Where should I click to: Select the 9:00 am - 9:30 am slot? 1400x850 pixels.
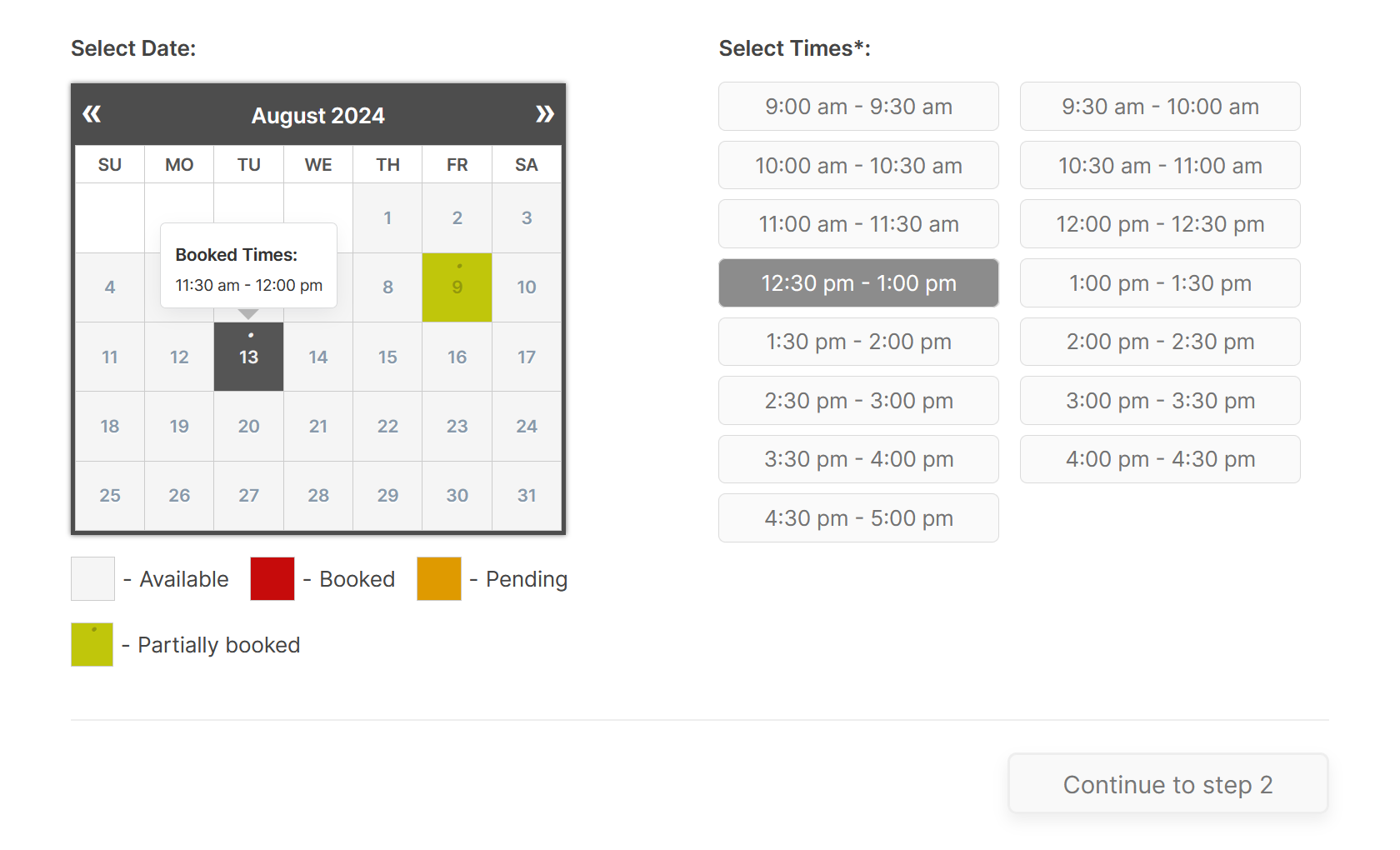click(858, 107)
